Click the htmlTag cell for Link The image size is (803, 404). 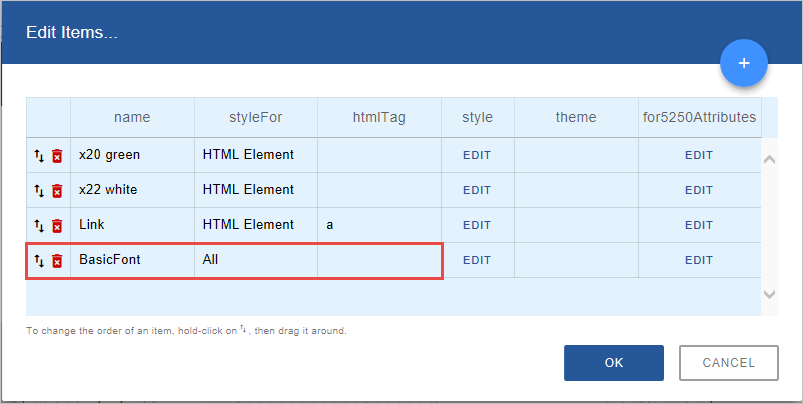point(379,225)
